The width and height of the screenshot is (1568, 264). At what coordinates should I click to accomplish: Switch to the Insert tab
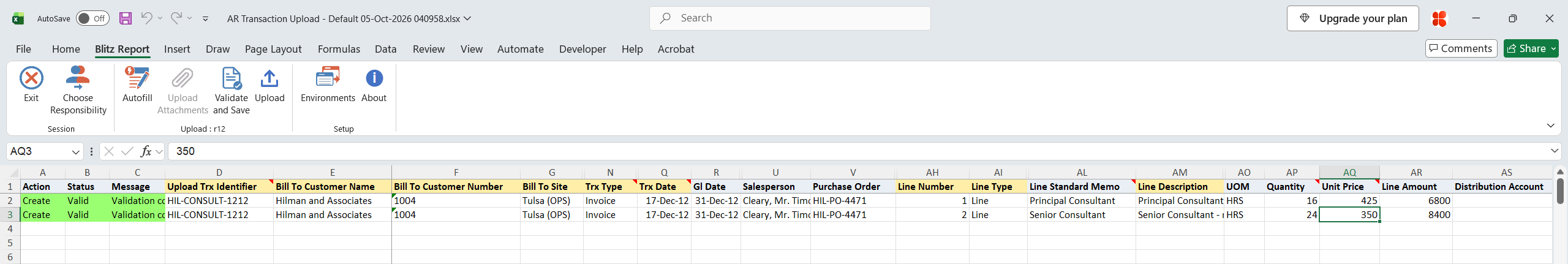click(177, 49)
